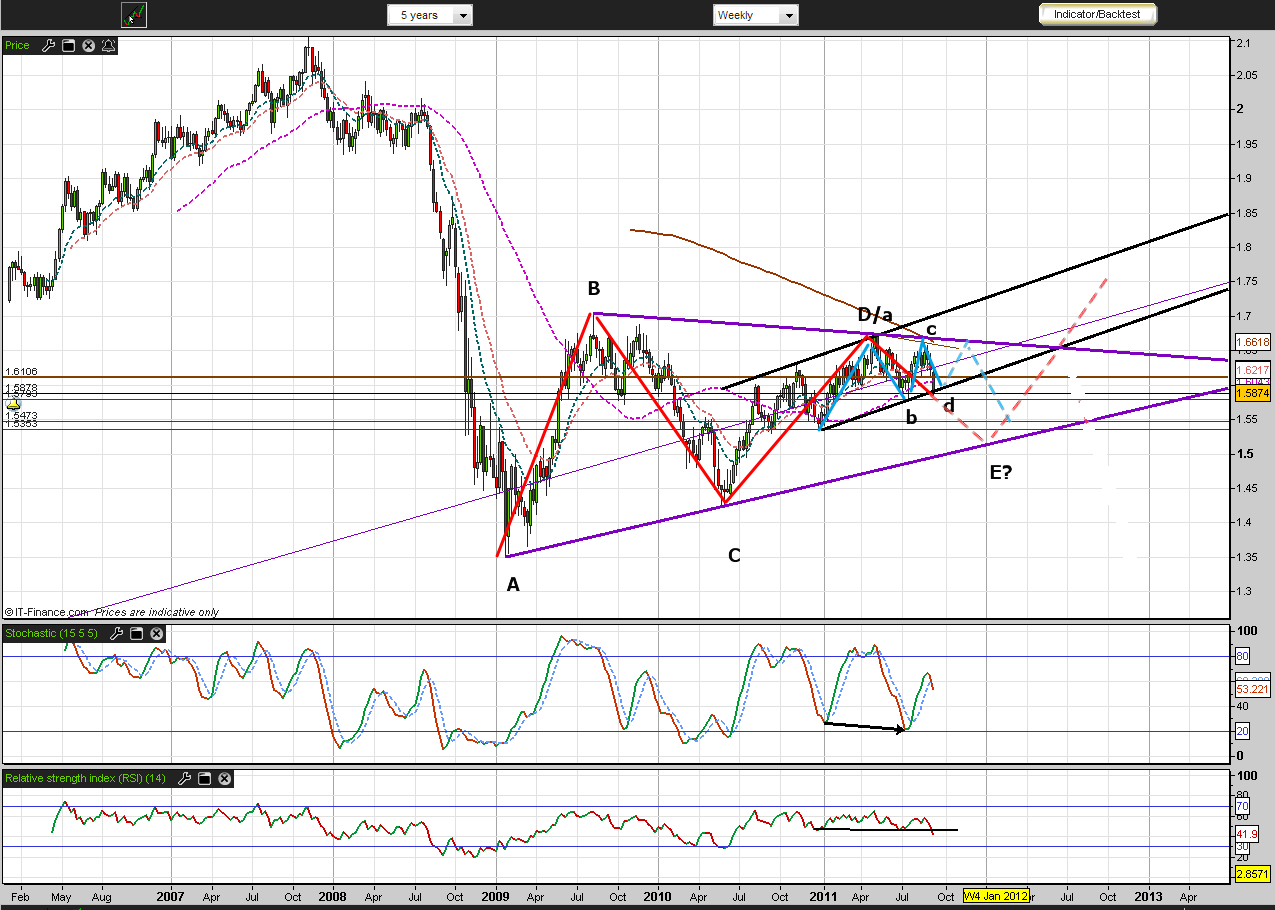The width and height of the screenshot is (1275, 910).
Task: Maximize the Price chart panel
Action: click(68, 45)
